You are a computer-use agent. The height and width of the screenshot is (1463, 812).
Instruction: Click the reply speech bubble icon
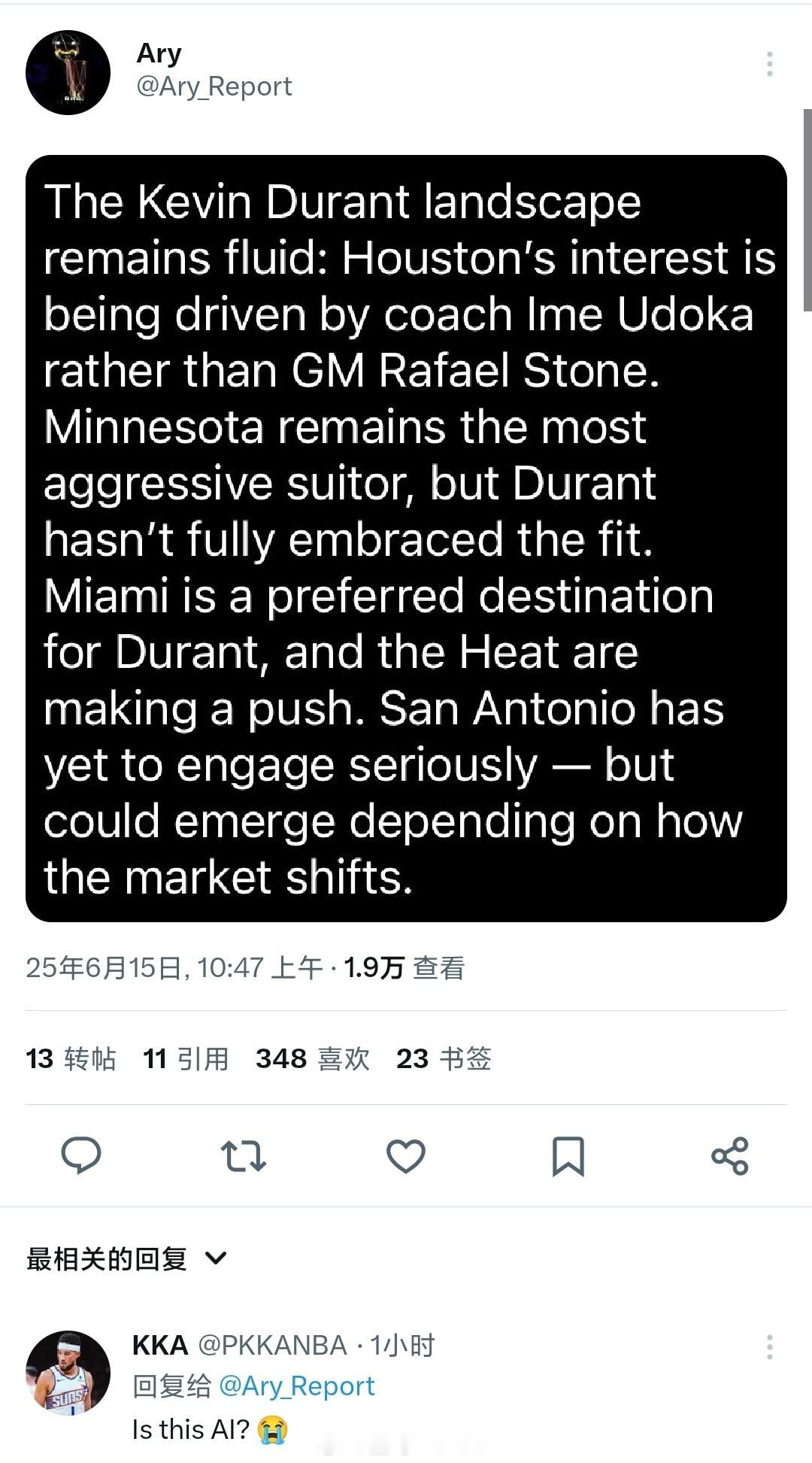80,1155
